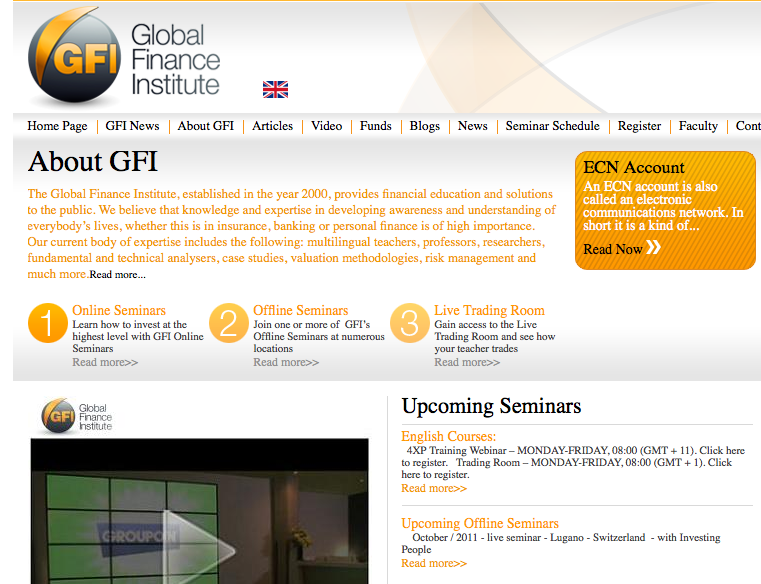
Task: Open the Home Page menu item
Action: [x=57, y=126]
